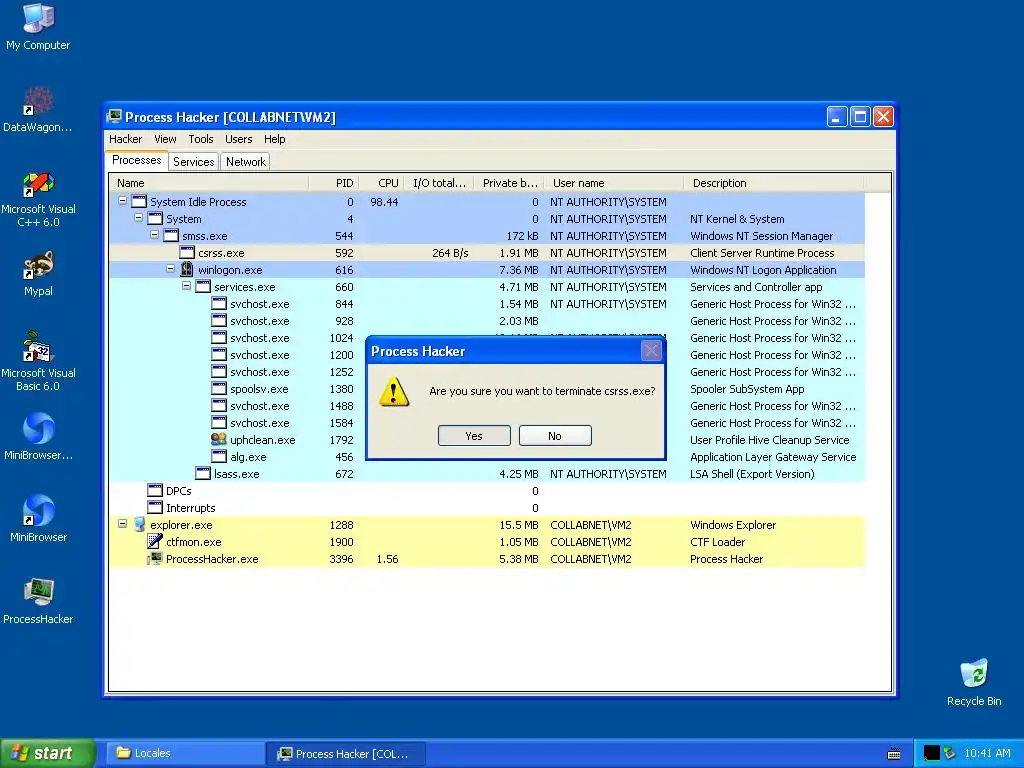
Task: Click the lsass.exe window icon
Action: 203,473
